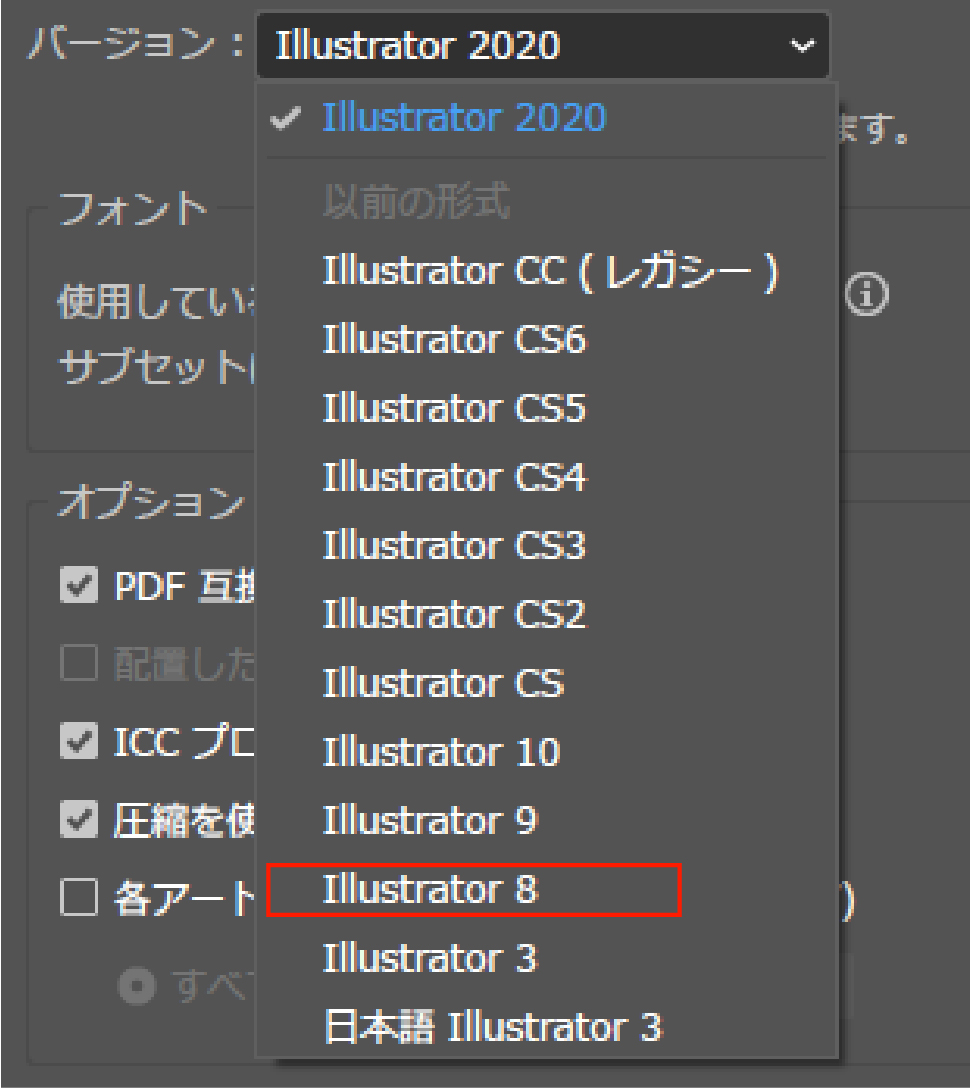
Task: Pick Illustrator 9 from list
Action: click(430, 820)
